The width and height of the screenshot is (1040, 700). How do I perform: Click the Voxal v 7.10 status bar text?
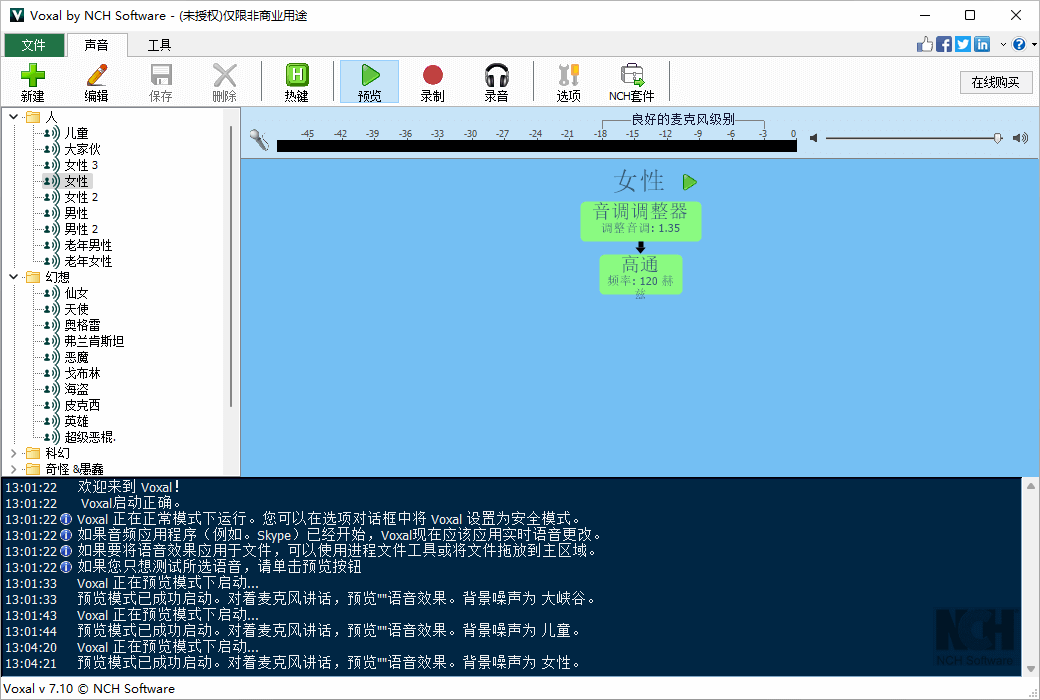(x=89, y=689)
